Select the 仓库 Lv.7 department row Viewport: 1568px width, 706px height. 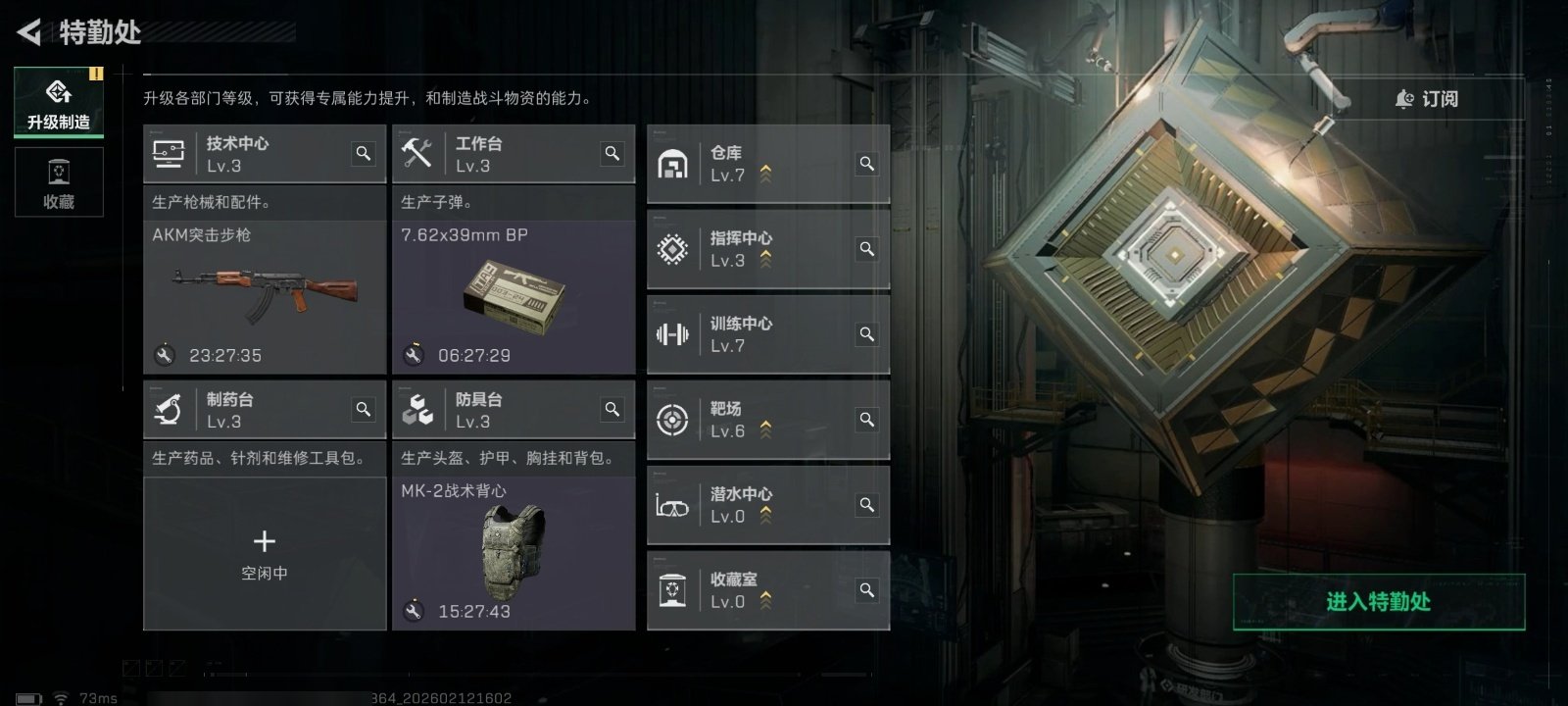(768, 164)
